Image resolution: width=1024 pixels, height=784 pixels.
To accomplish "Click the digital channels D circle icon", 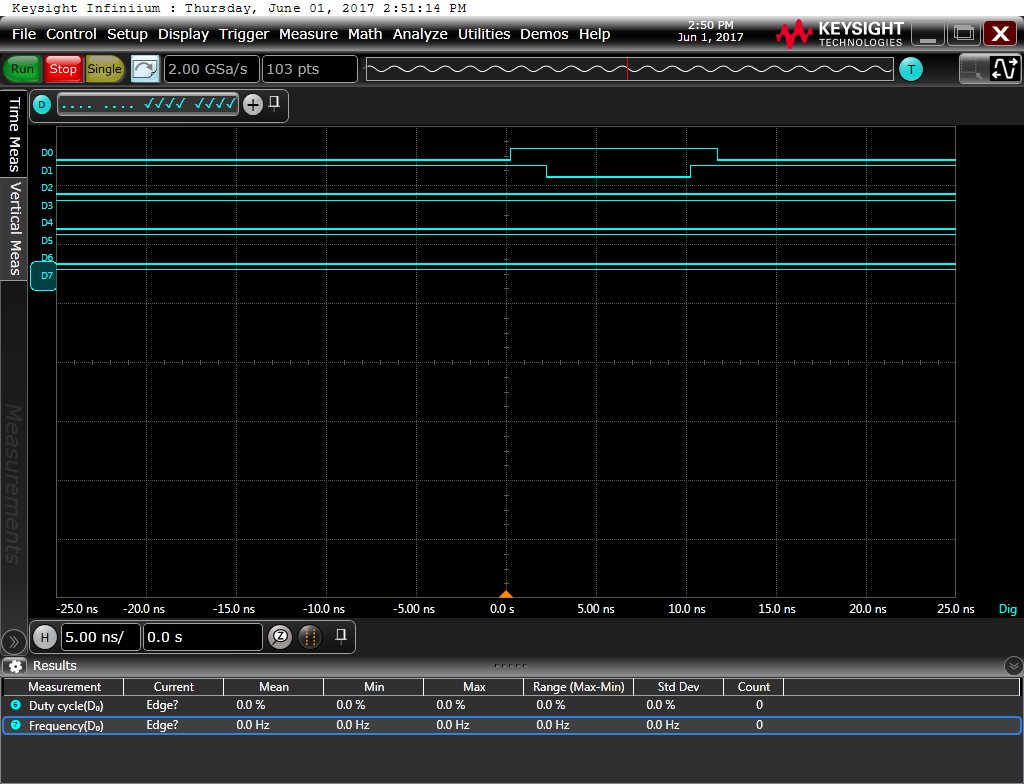I will pyautogui.click(x=42, y=104).
